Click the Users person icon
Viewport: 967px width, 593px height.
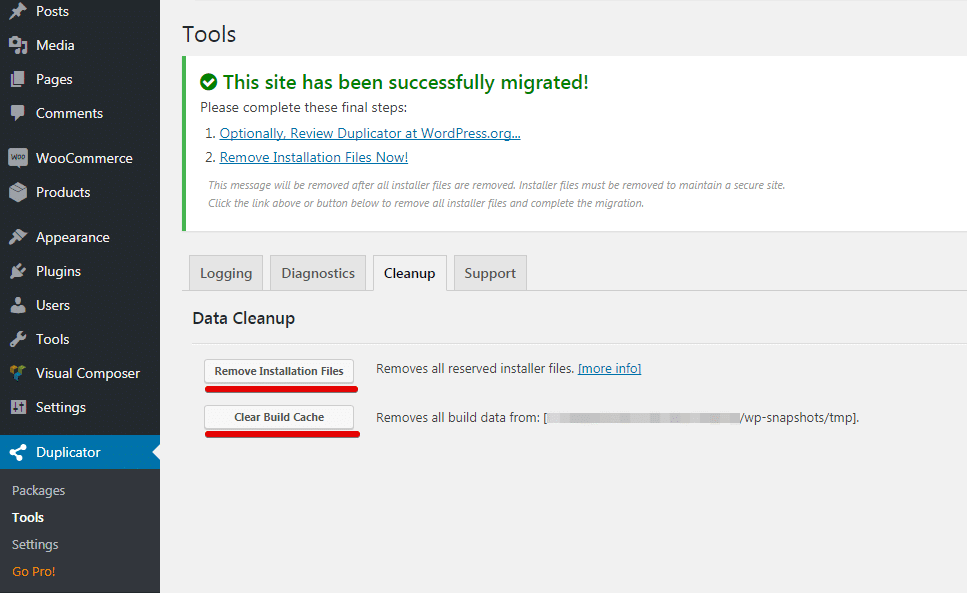(18, 305)
